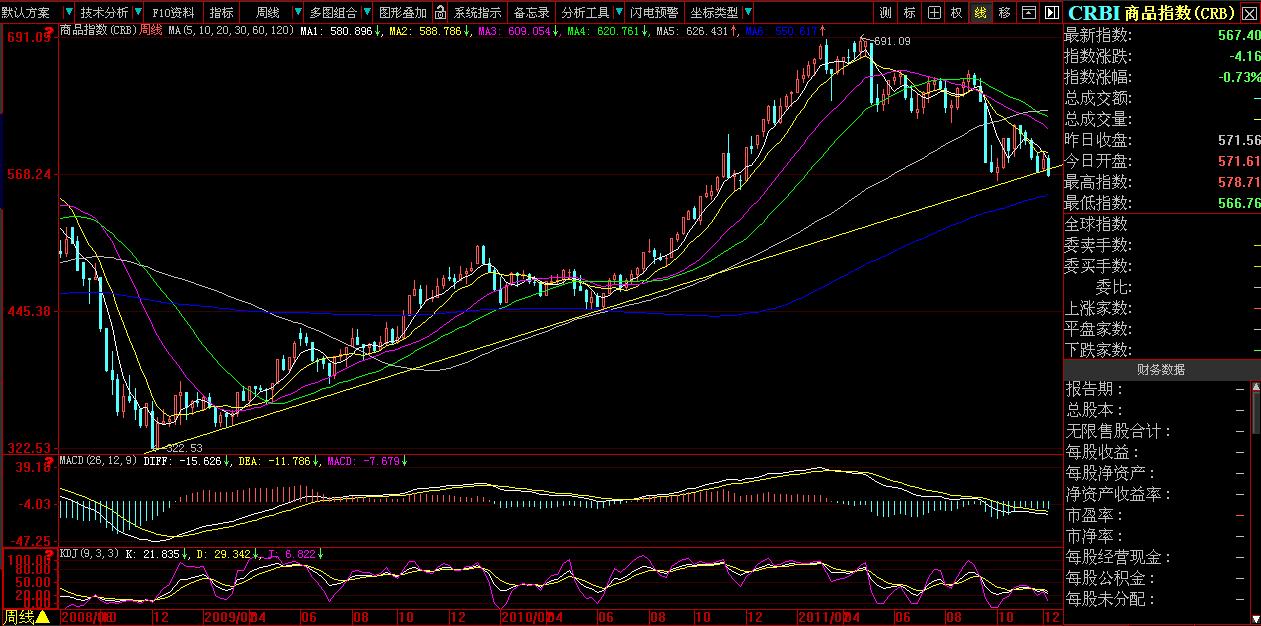This screenshot has width=1261, height=626.
Task: Click the D: 29.342 value
Action: pos(224,553)
